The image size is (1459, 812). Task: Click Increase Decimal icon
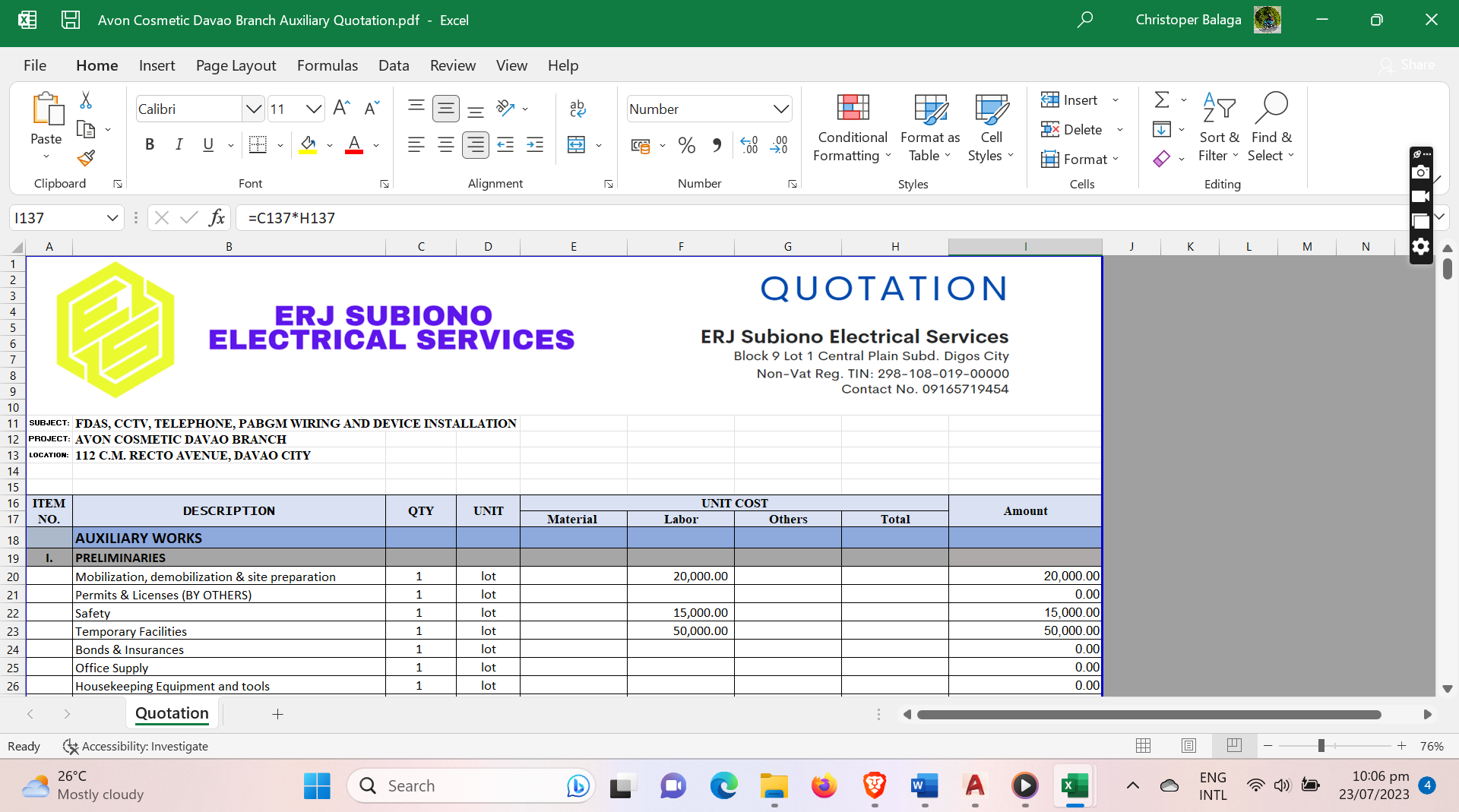(749, 145)
